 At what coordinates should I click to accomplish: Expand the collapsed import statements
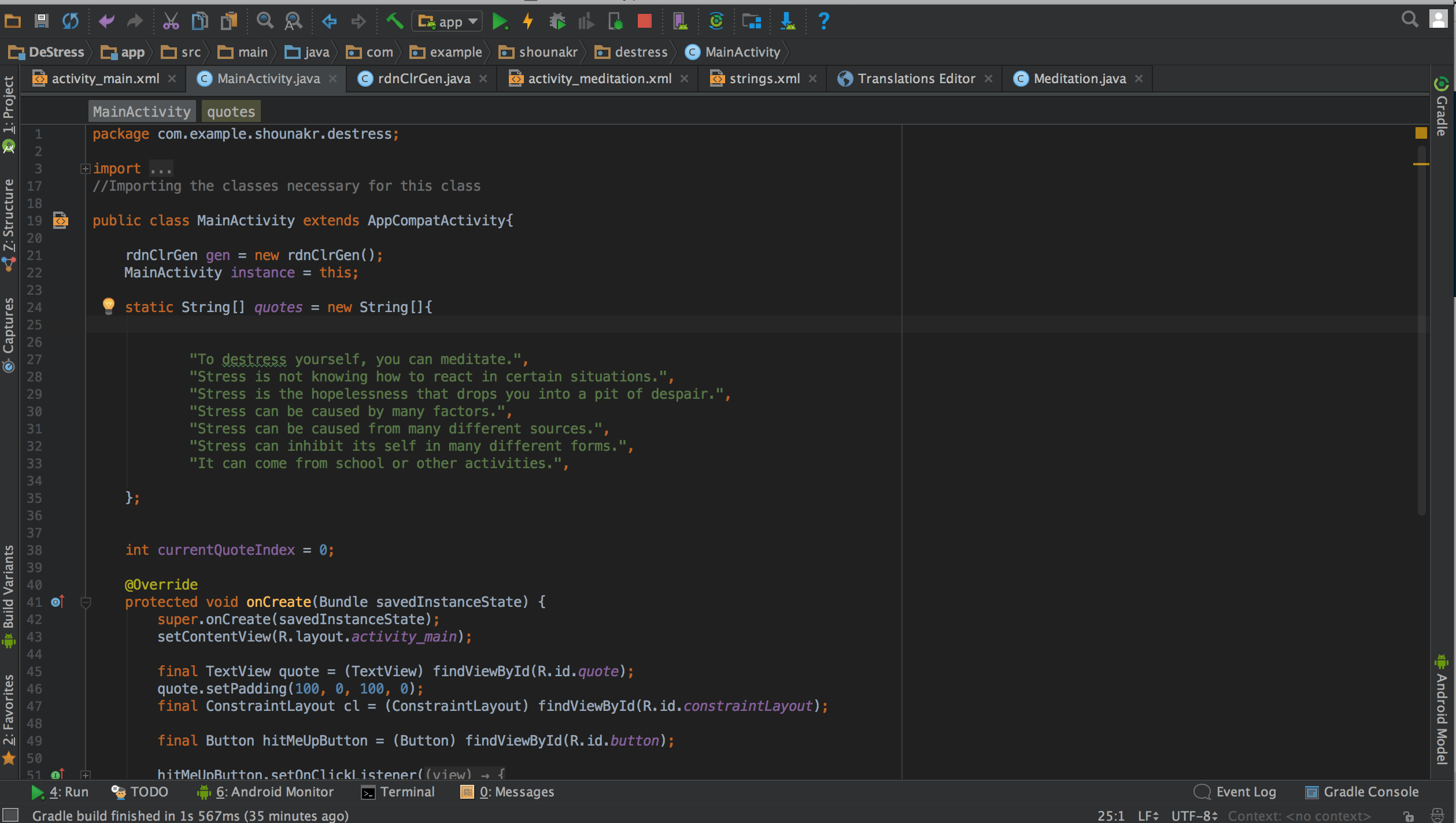(85, 169)
